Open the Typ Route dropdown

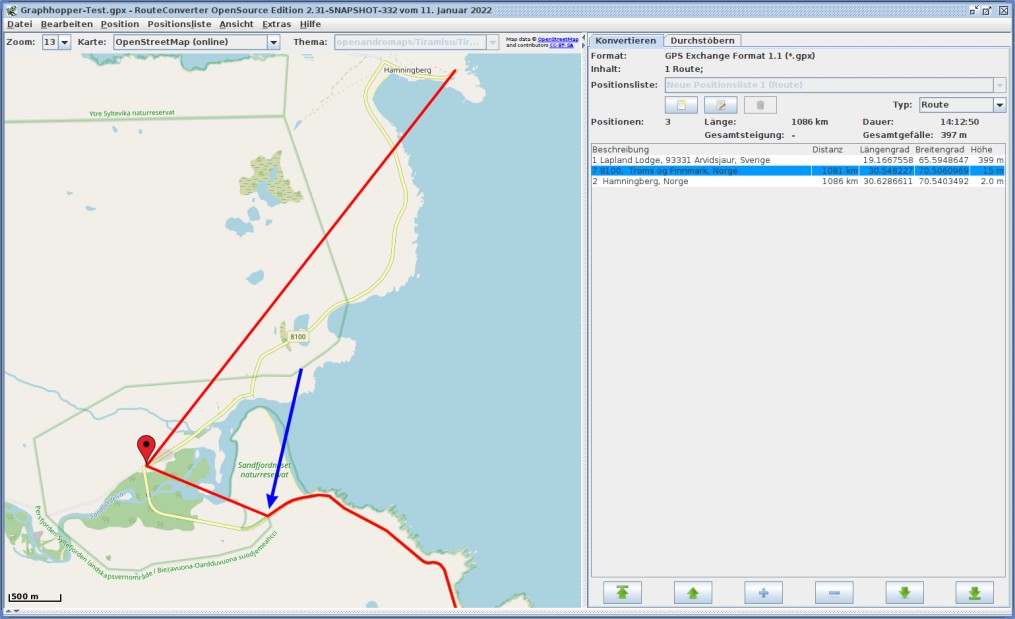pyautogui.click(x=999, y=105)
